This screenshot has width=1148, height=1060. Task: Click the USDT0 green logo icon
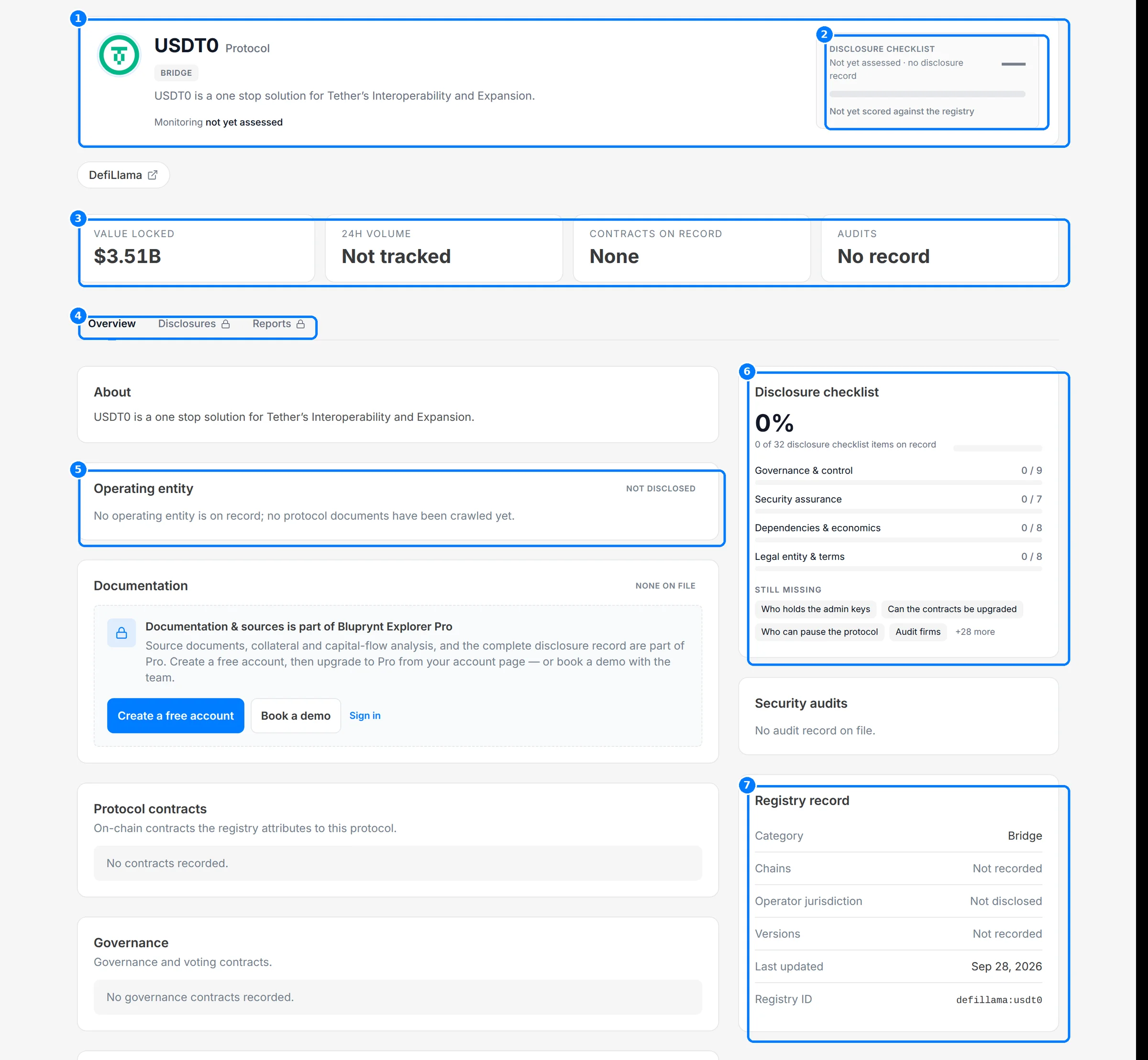click(x=119, y=55)
